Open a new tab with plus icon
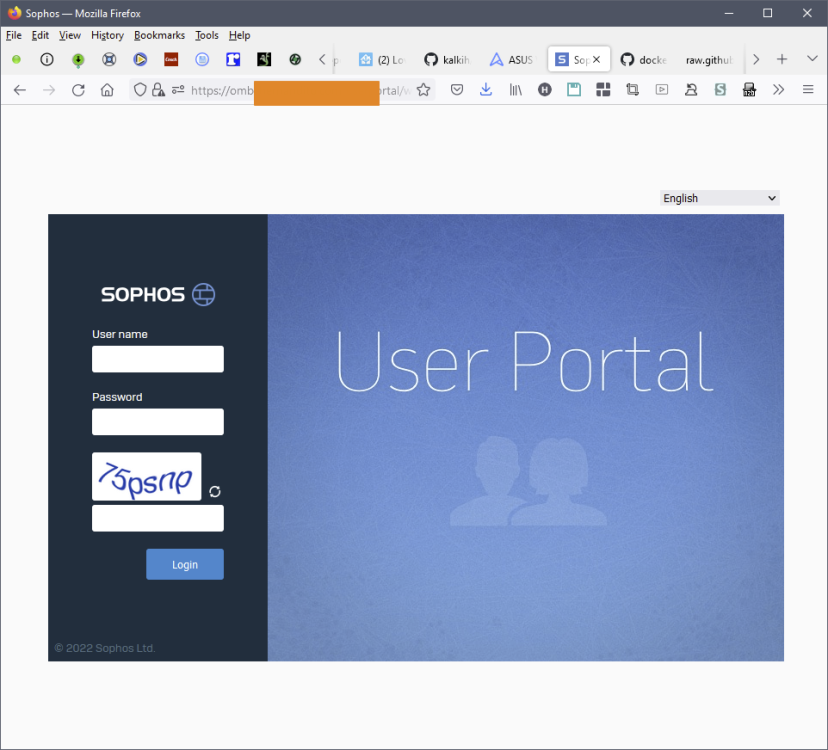Viewport: 828px width, 750px height. [782, 59]
